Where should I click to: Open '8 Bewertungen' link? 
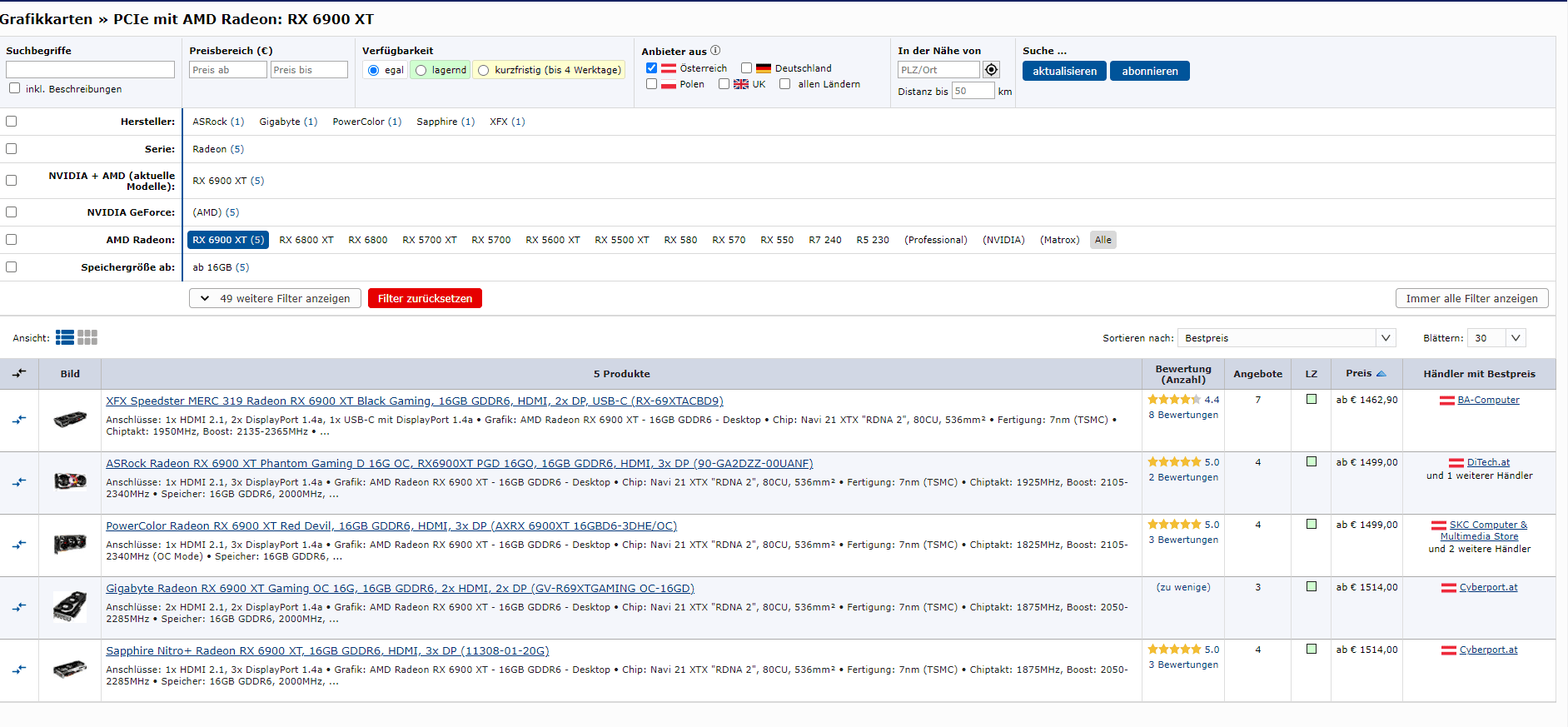1183,415
